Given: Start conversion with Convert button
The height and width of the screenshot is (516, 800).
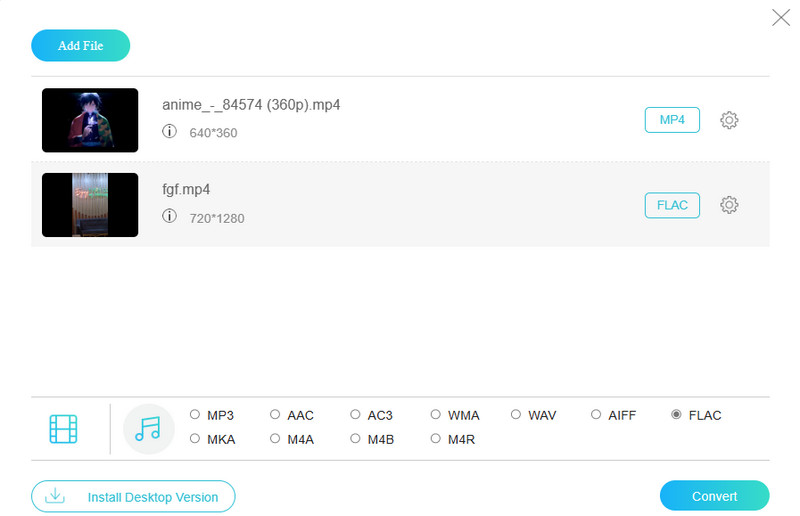Looking at the screenshot, I should coord(714,496).
